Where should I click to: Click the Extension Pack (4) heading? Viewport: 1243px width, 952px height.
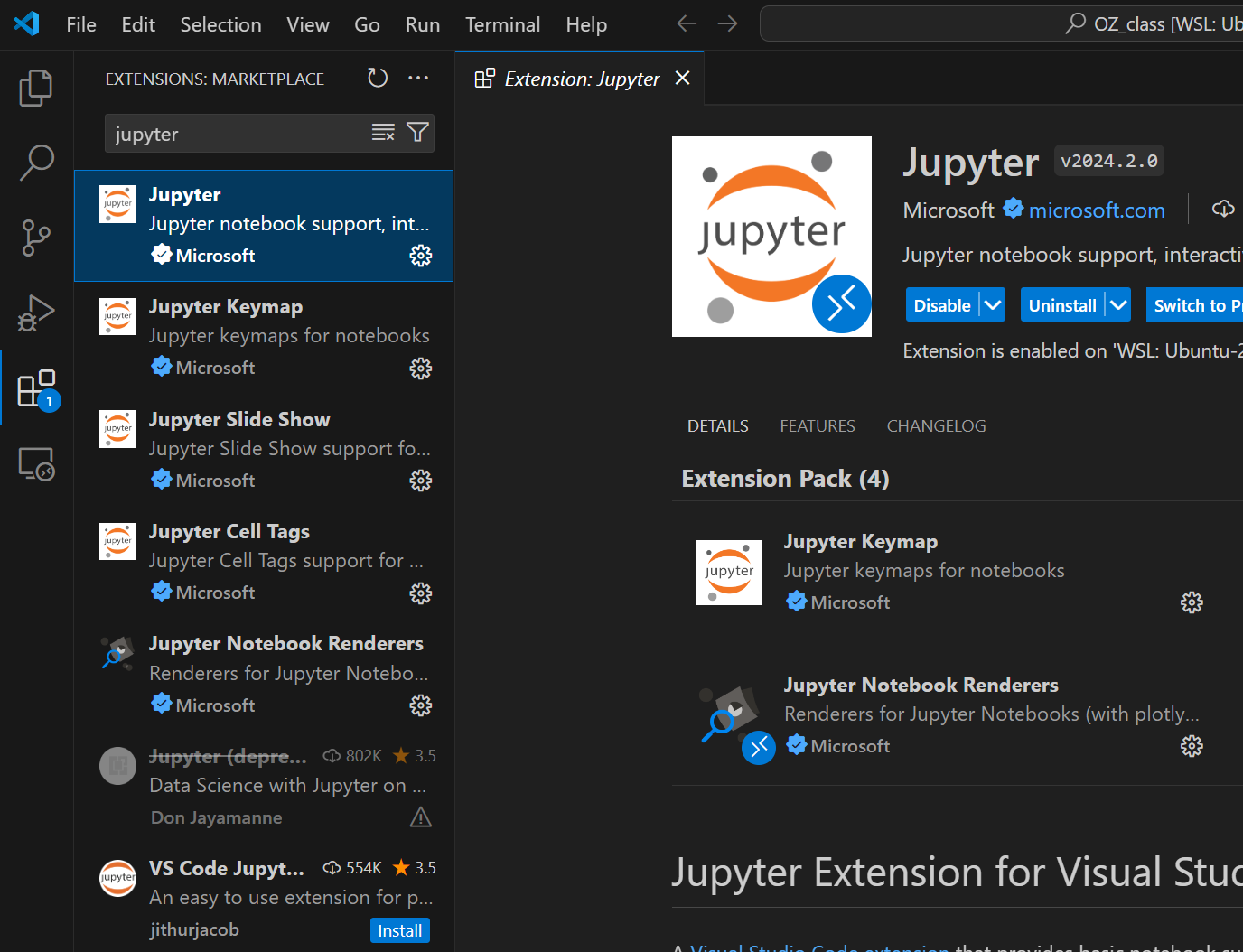point(785,479)
